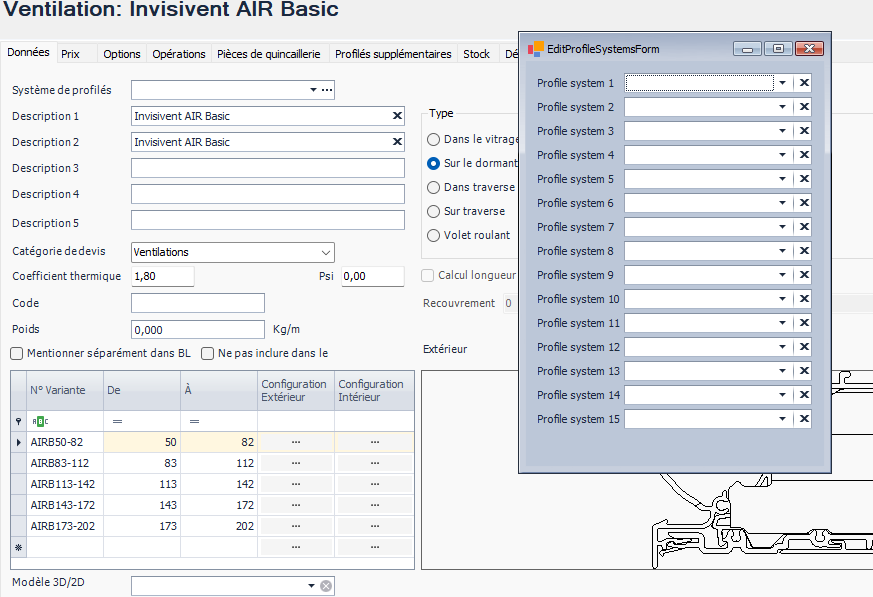The width and height of the screenshot is (873, 597).
Task: Clear the Profile system 10 field
Action: (x=804, y=299)
